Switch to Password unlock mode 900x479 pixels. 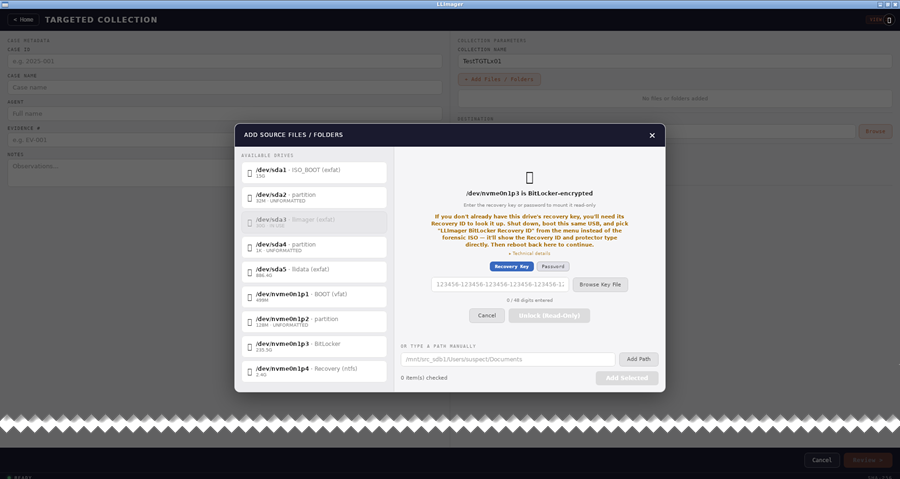coord(553,267)
